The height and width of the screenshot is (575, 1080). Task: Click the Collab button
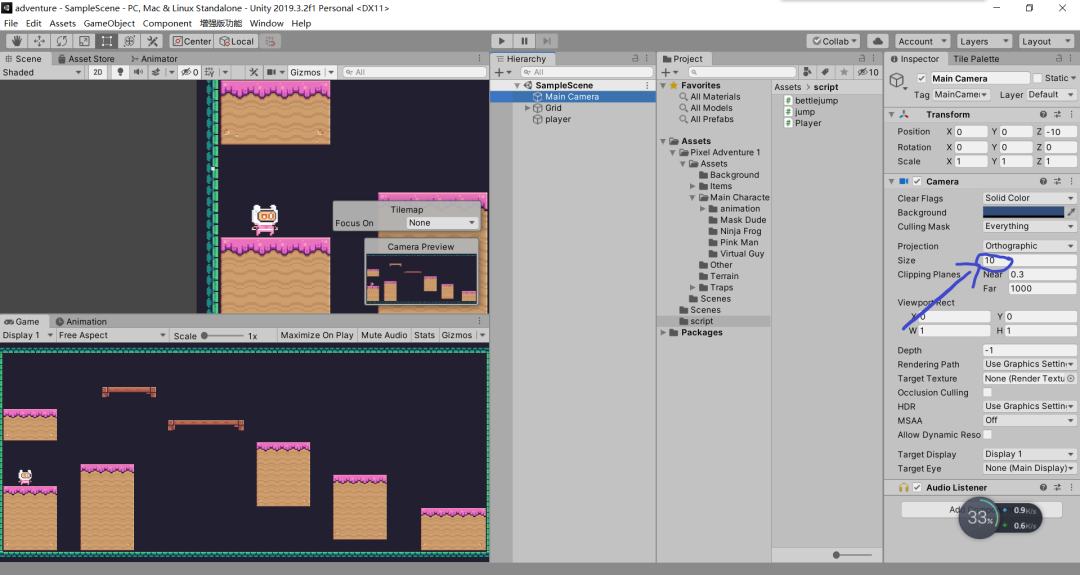[x=834, y=41]
